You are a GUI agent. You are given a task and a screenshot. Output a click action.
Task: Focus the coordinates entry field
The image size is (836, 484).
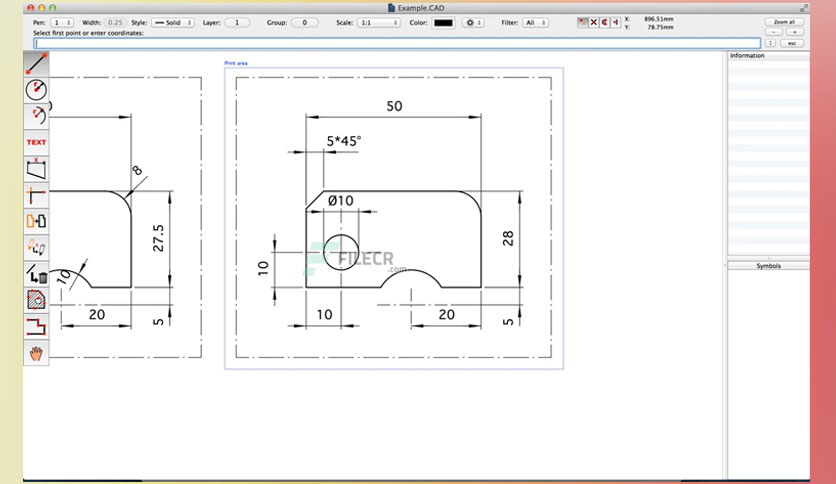point(397,43)
